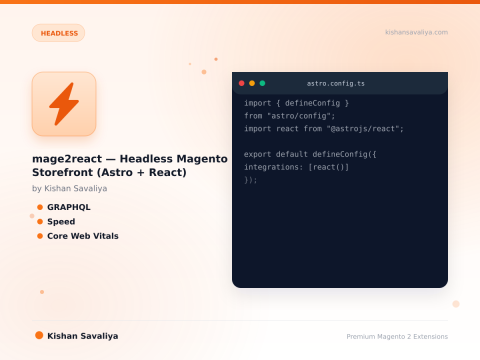Click the closing '});' code line

251,180
